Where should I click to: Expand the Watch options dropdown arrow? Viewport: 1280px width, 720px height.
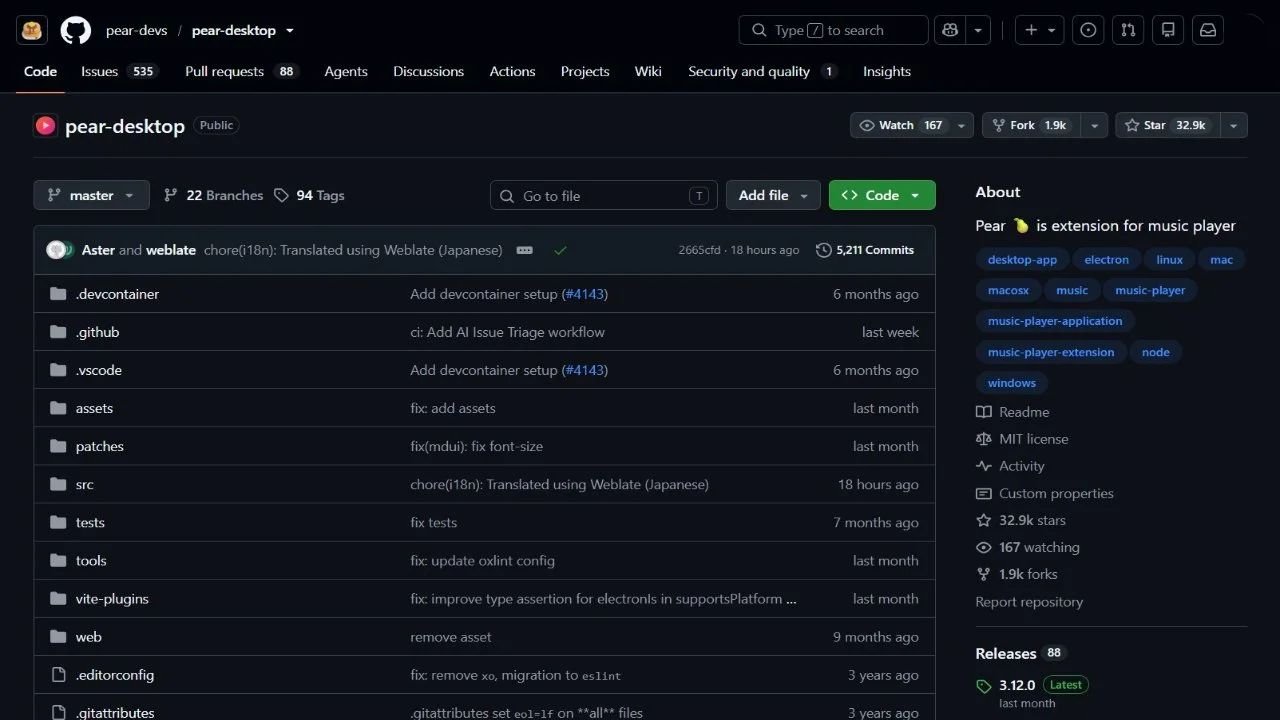(x=962, y=125)
